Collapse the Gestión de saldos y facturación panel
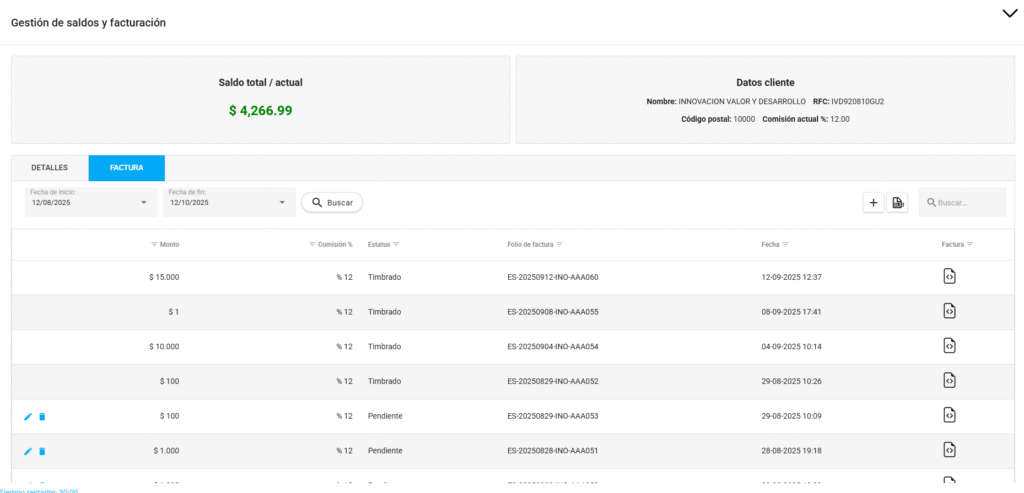The width and height of the screenshot is (1024, 493). point(1008,13)
